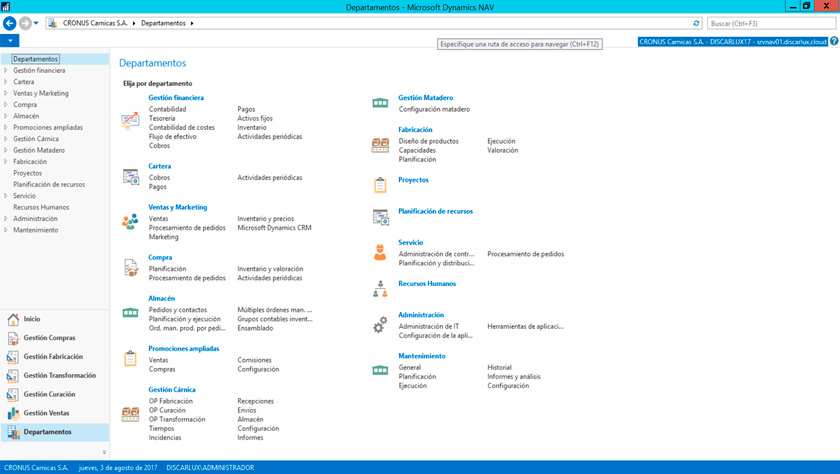Screen dimensions: 840x474
Task: Select Recursos Humanos in the navigation tree
Action: click(x=41, y=207)
